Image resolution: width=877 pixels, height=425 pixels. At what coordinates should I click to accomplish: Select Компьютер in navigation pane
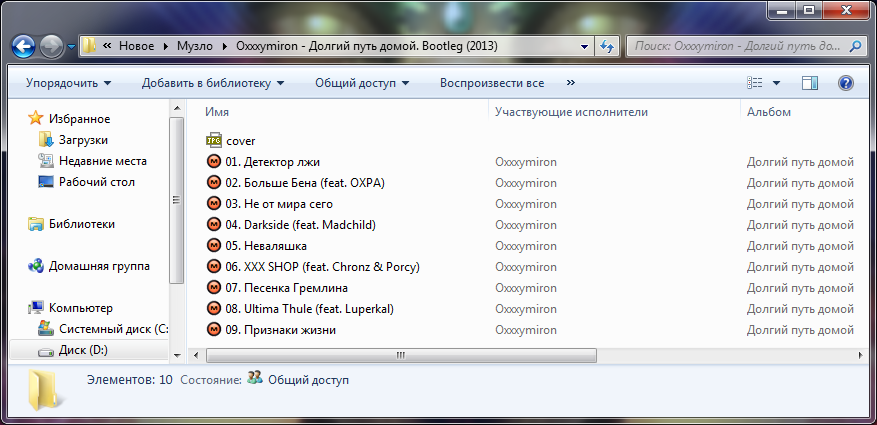coord(81,308)
